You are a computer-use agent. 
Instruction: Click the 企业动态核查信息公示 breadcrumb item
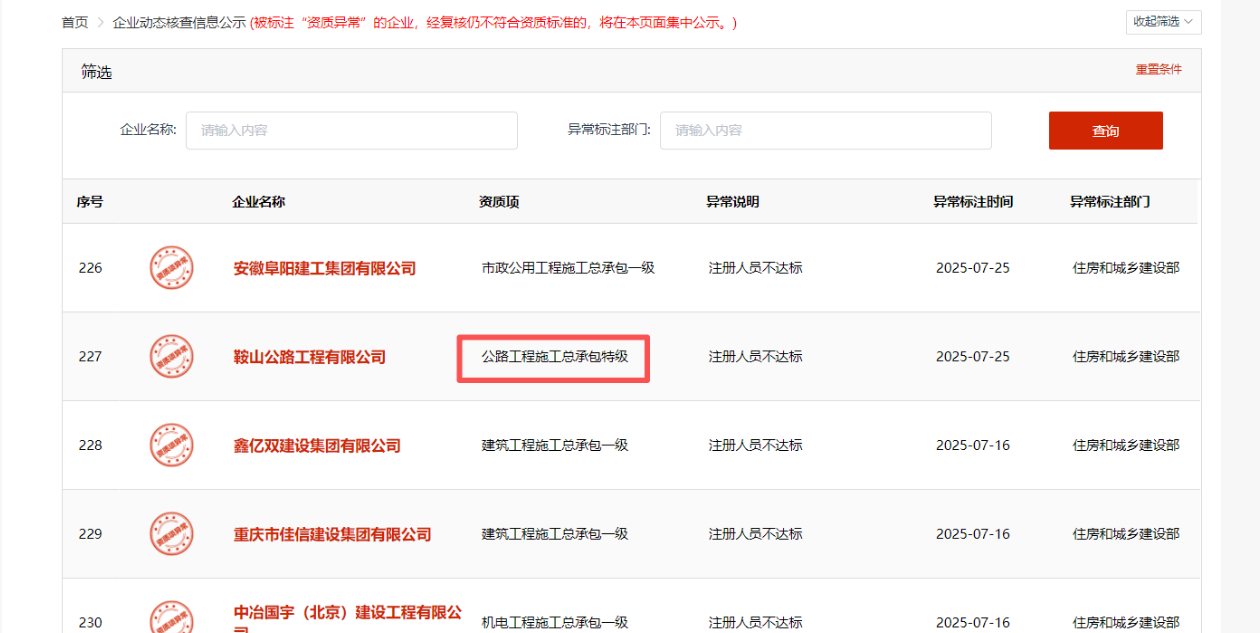point(179,22)
